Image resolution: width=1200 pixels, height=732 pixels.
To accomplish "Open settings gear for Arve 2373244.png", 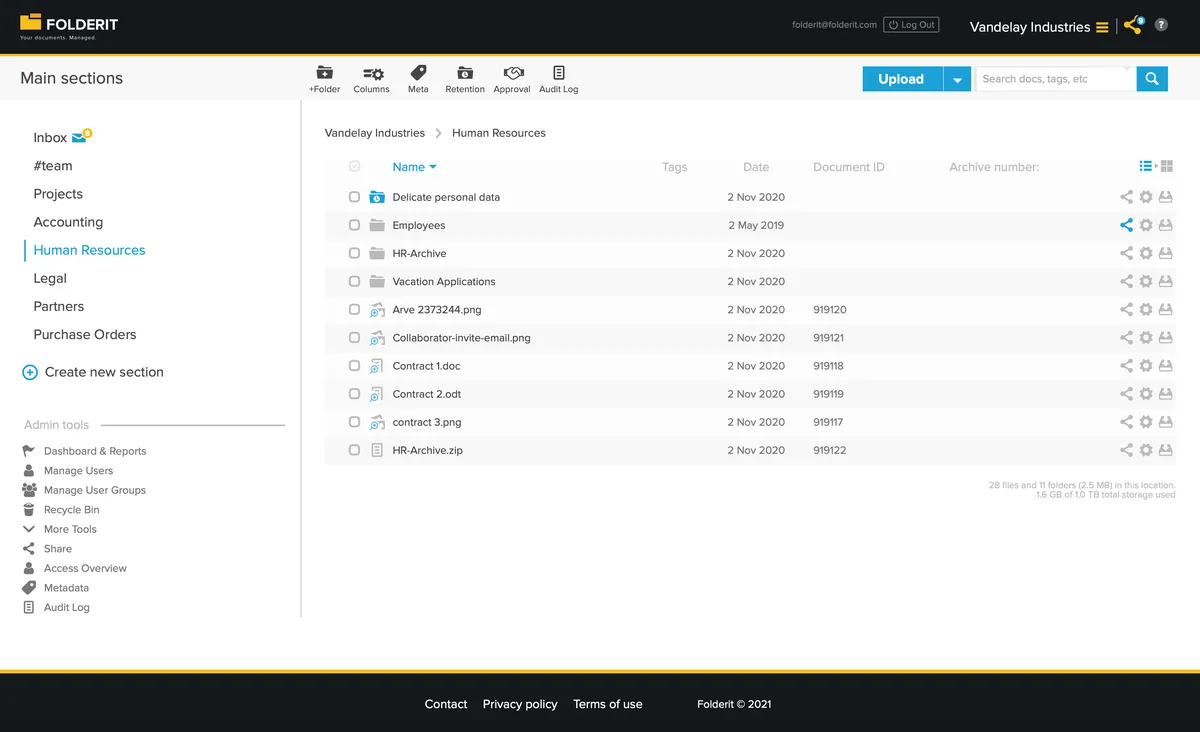I will tap(1146, 309).
